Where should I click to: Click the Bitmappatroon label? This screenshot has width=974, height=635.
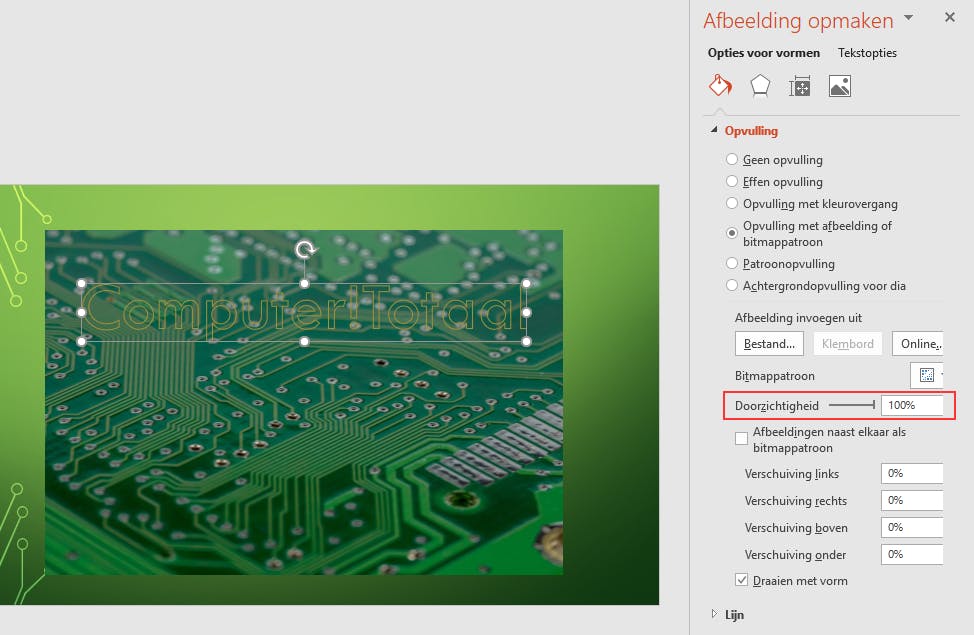coord(775,376)
